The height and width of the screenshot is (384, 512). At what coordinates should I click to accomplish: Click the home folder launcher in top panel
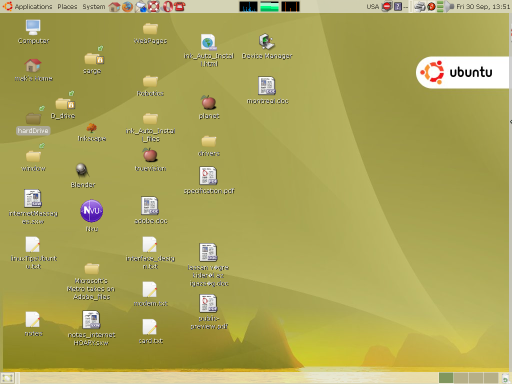point(114,6)
